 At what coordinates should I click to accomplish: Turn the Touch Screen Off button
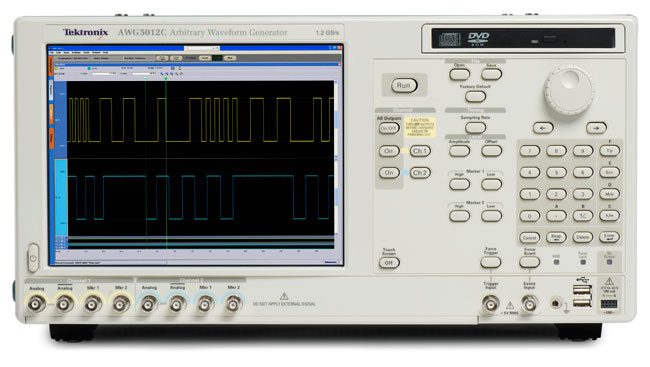click(x=389, y=262)
